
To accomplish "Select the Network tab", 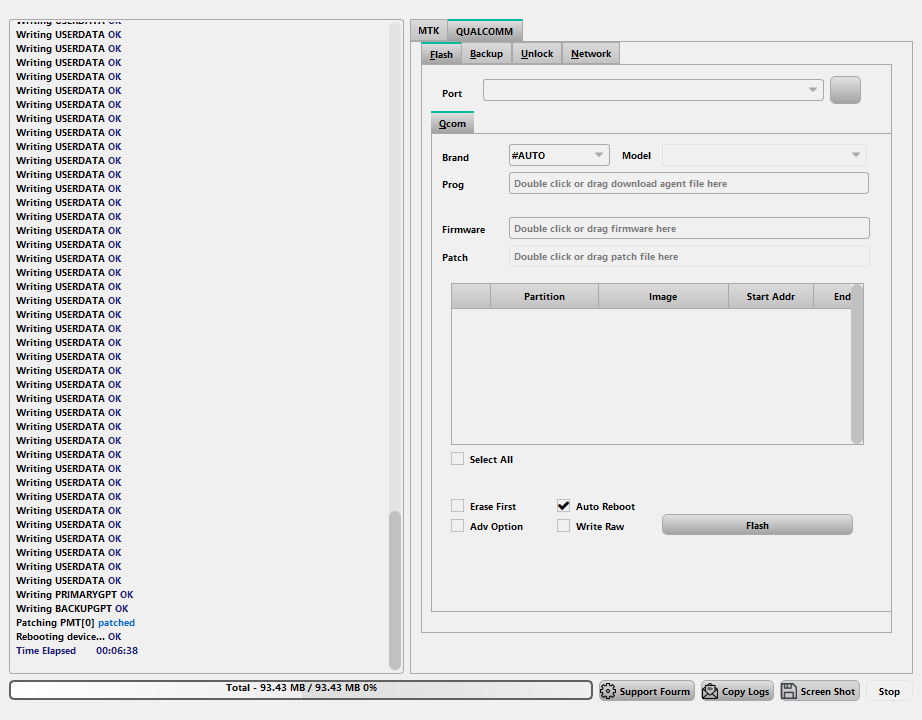I will click(x=591, y=54).
